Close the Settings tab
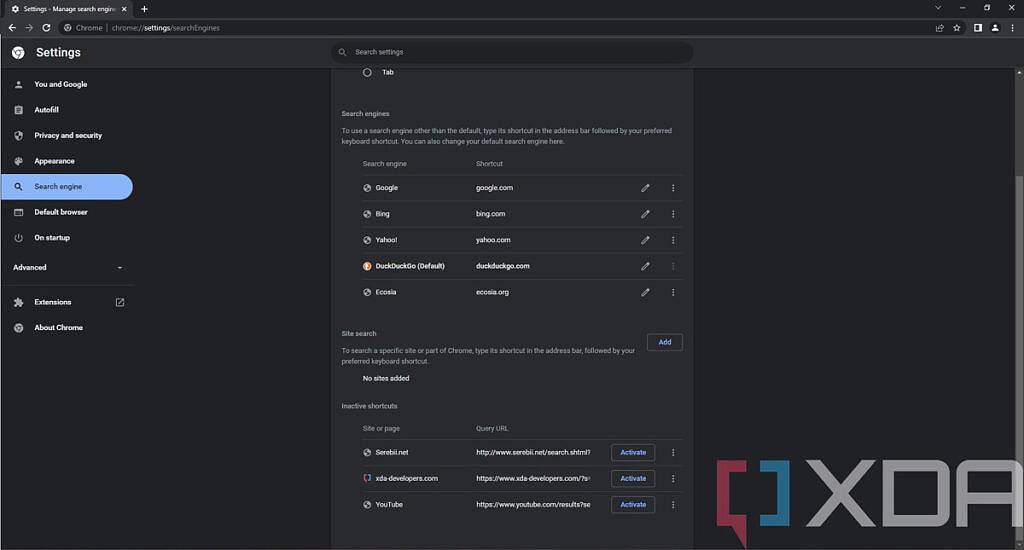The height and width of the screenshot is (550, 1024). click(x=124, y=9)
